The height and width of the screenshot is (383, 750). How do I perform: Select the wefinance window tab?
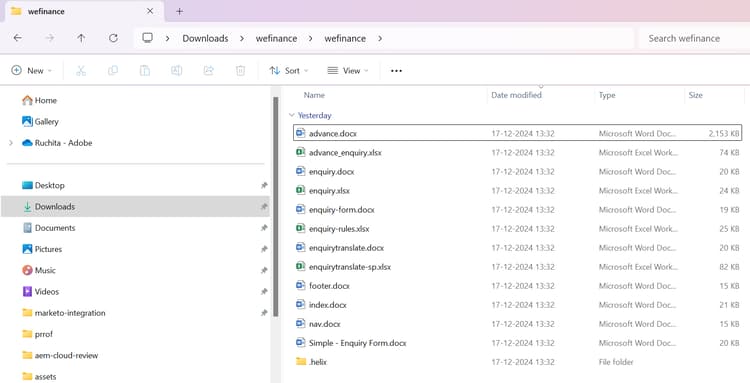[x=84, y=11]
